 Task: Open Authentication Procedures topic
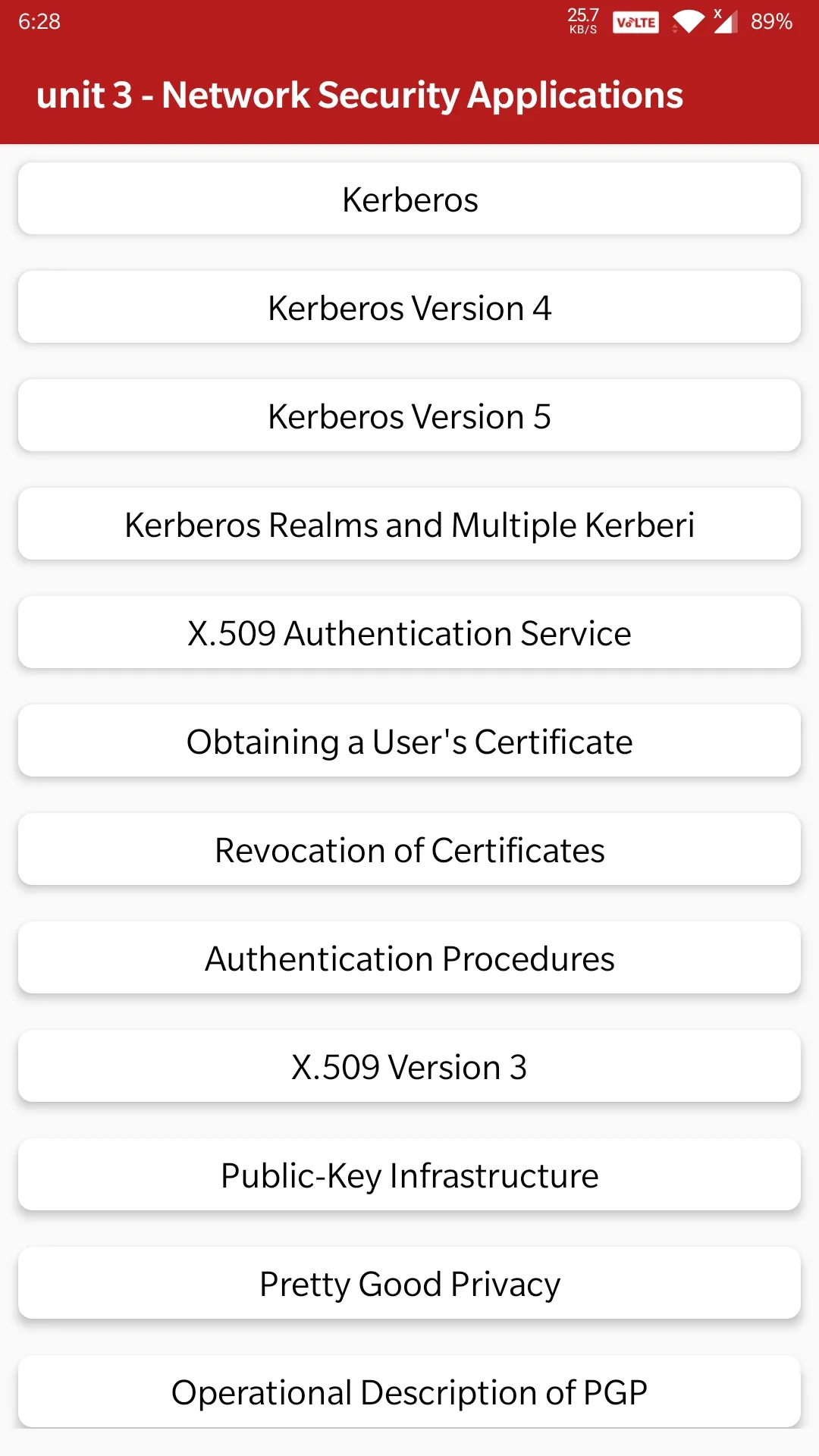tap(409, 958)
